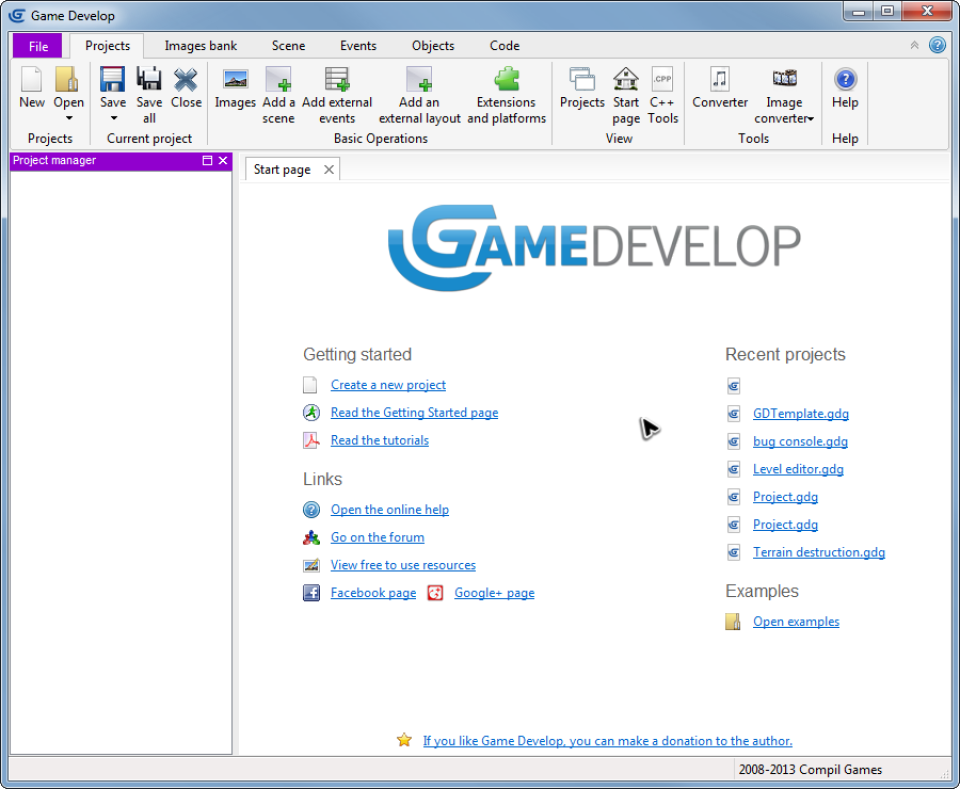Launch the C++ Tools
This screenshot has width=960, height=789.
(663, 90)
